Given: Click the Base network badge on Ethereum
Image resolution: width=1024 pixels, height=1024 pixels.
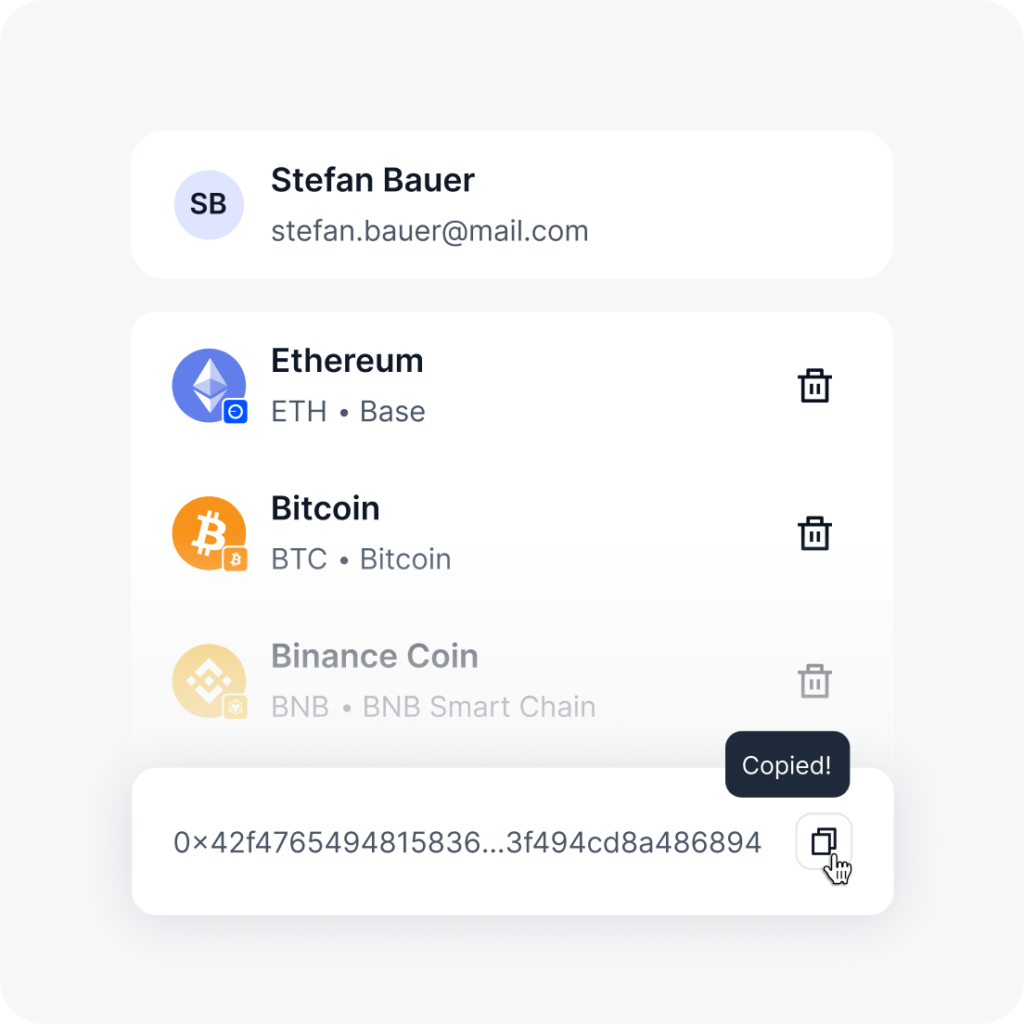Looking at the screenshot, I should tap(235, 411).
